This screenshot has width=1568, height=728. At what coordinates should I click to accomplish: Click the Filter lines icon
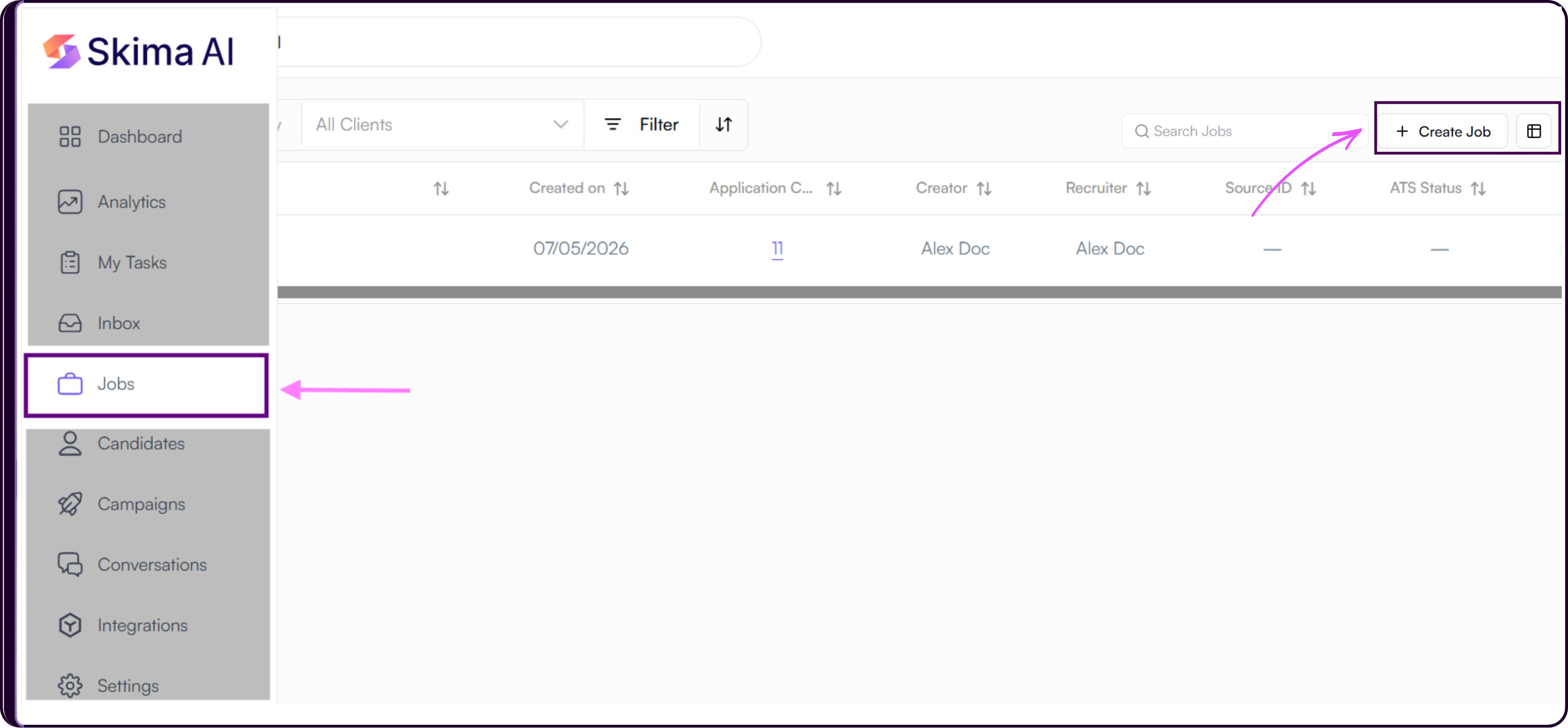point(612,125)
